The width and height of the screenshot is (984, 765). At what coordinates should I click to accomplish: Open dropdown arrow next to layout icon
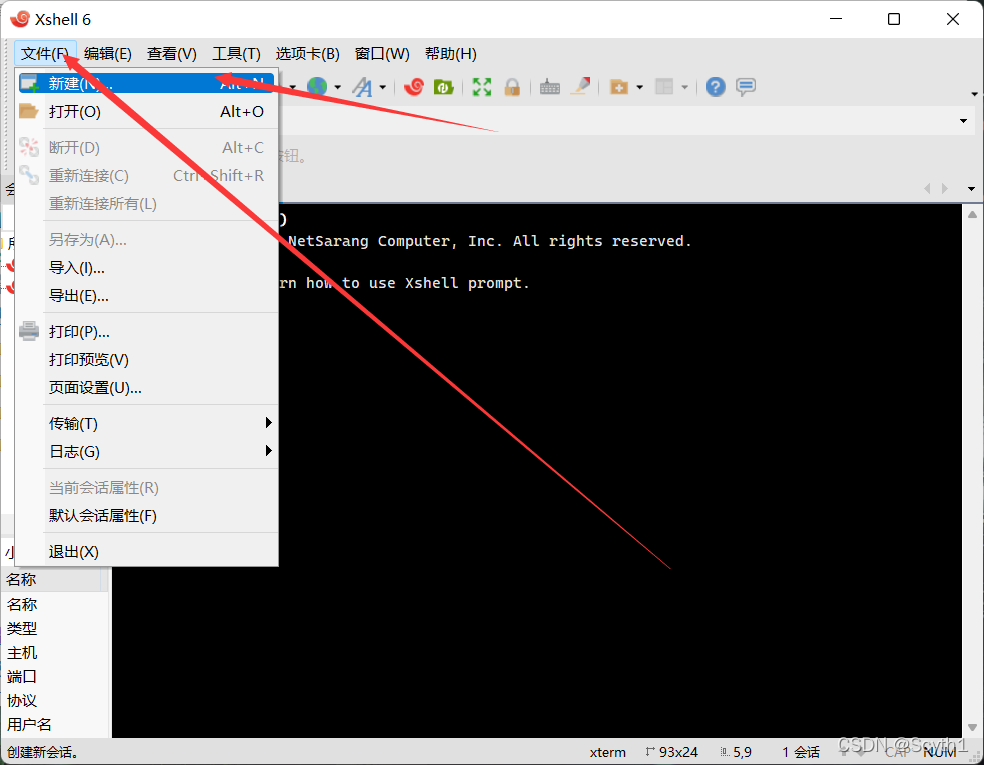pos(685,87)
